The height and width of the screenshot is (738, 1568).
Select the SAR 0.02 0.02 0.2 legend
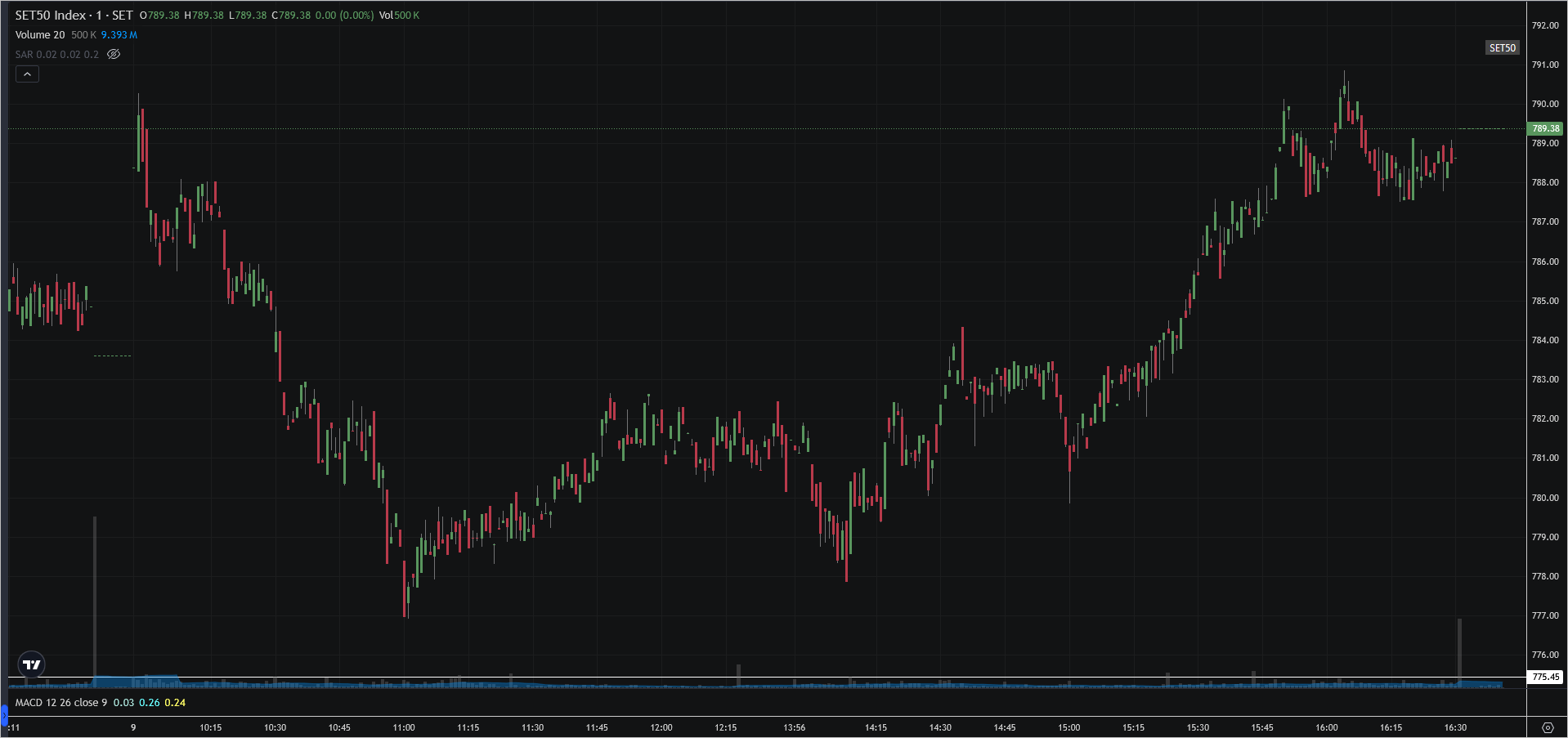coord(56,55)
